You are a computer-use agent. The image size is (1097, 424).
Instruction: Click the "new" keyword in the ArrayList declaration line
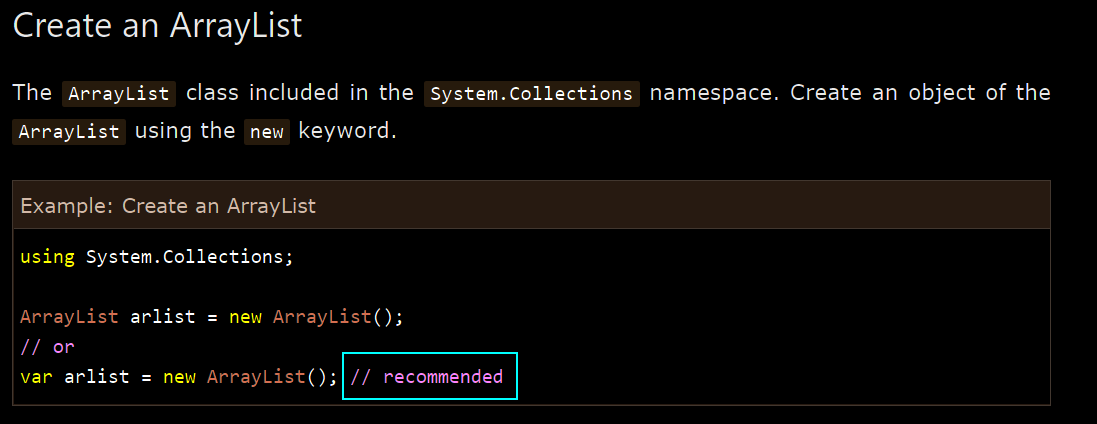(245, 316)
